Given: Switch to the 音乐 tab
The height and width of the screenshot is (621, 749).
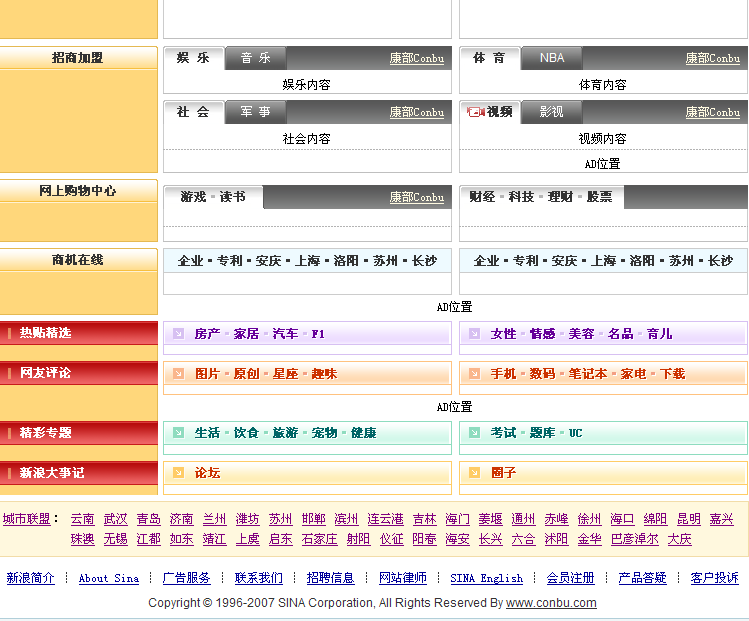Looking at the screenshot, I should click(x=255, y=58).
